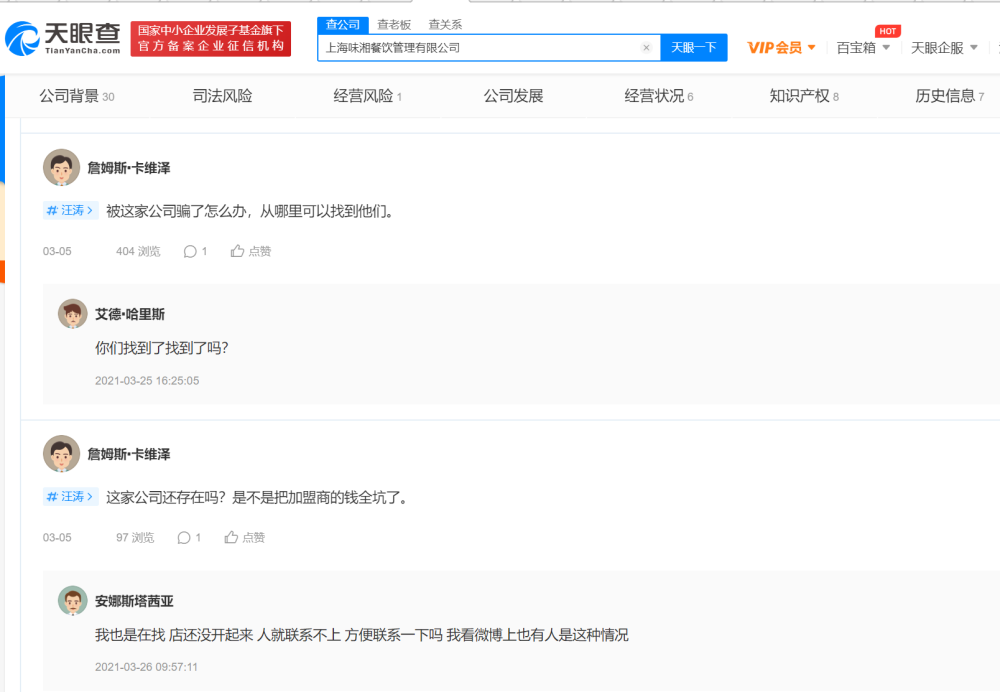Click the text 这家公司还存在吗

165,497
